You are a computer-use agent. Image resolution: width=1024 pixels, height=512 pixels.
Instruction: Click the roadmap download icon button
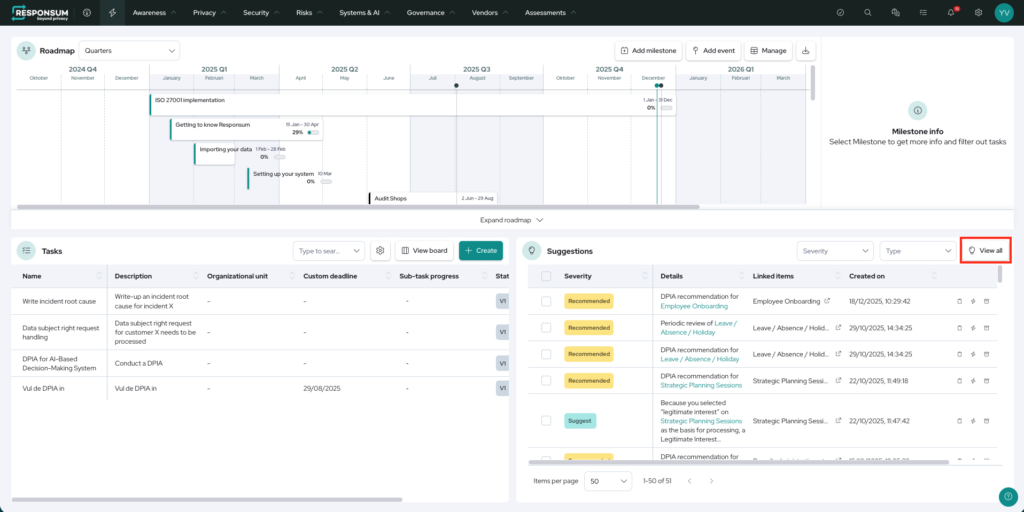pyautogui.click(x=807, y=50)
